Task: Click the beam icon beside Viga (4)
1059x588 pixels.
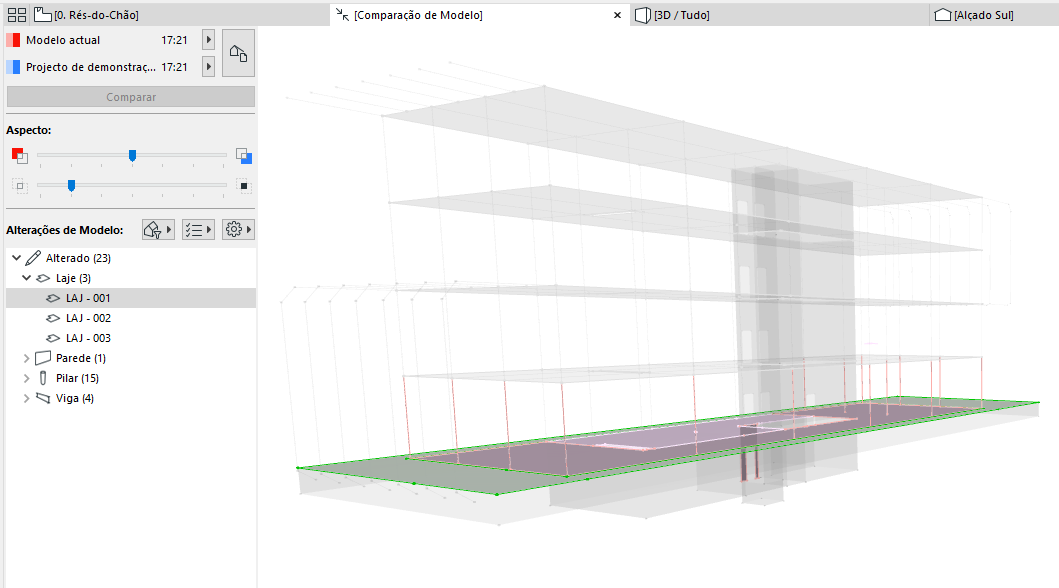Action: (43, 398)
